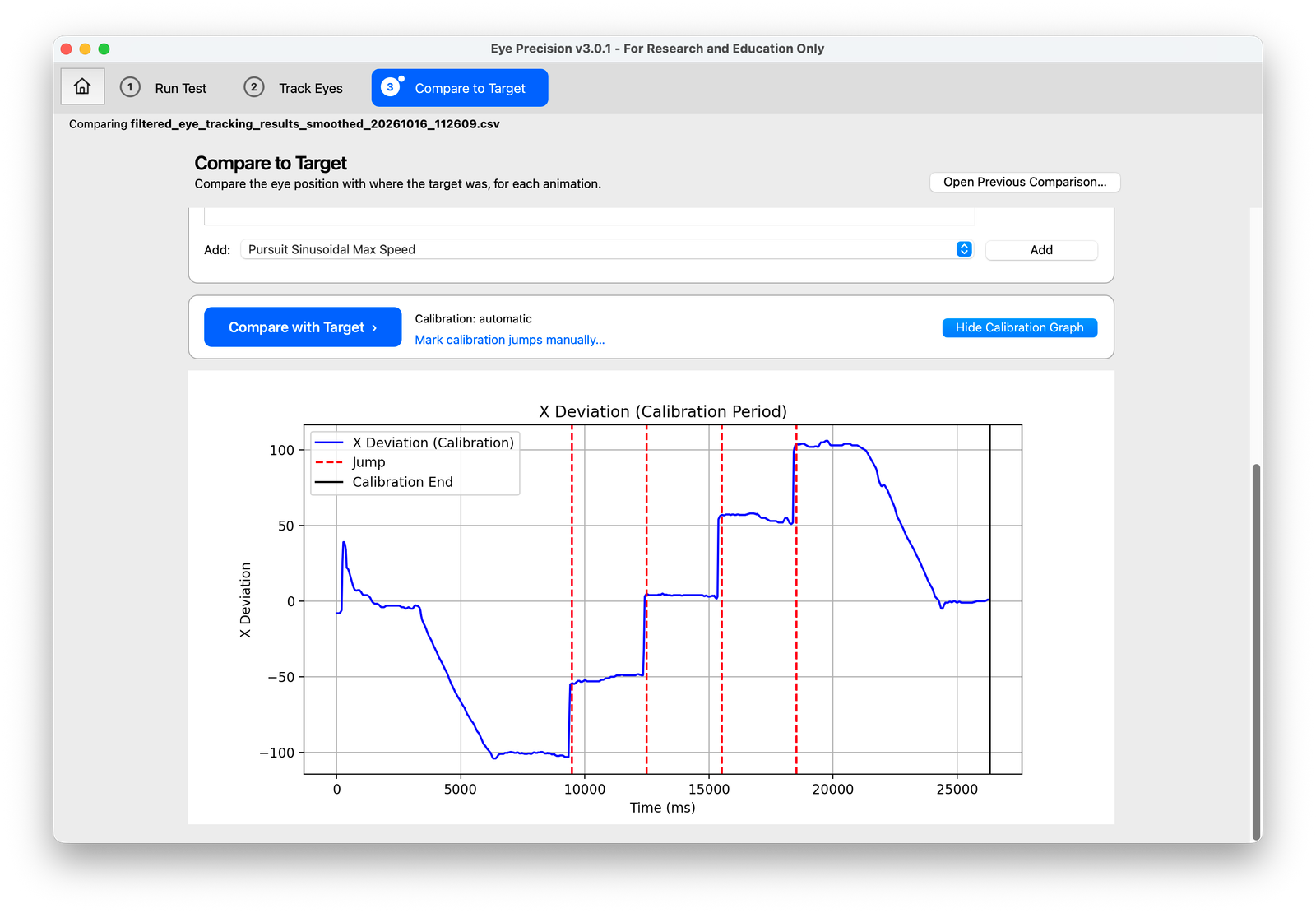The width and height of the screenshot is (1316, 913).
Task: Click the X Deviation (Calibration) legend entry
Action: [415, 443]
